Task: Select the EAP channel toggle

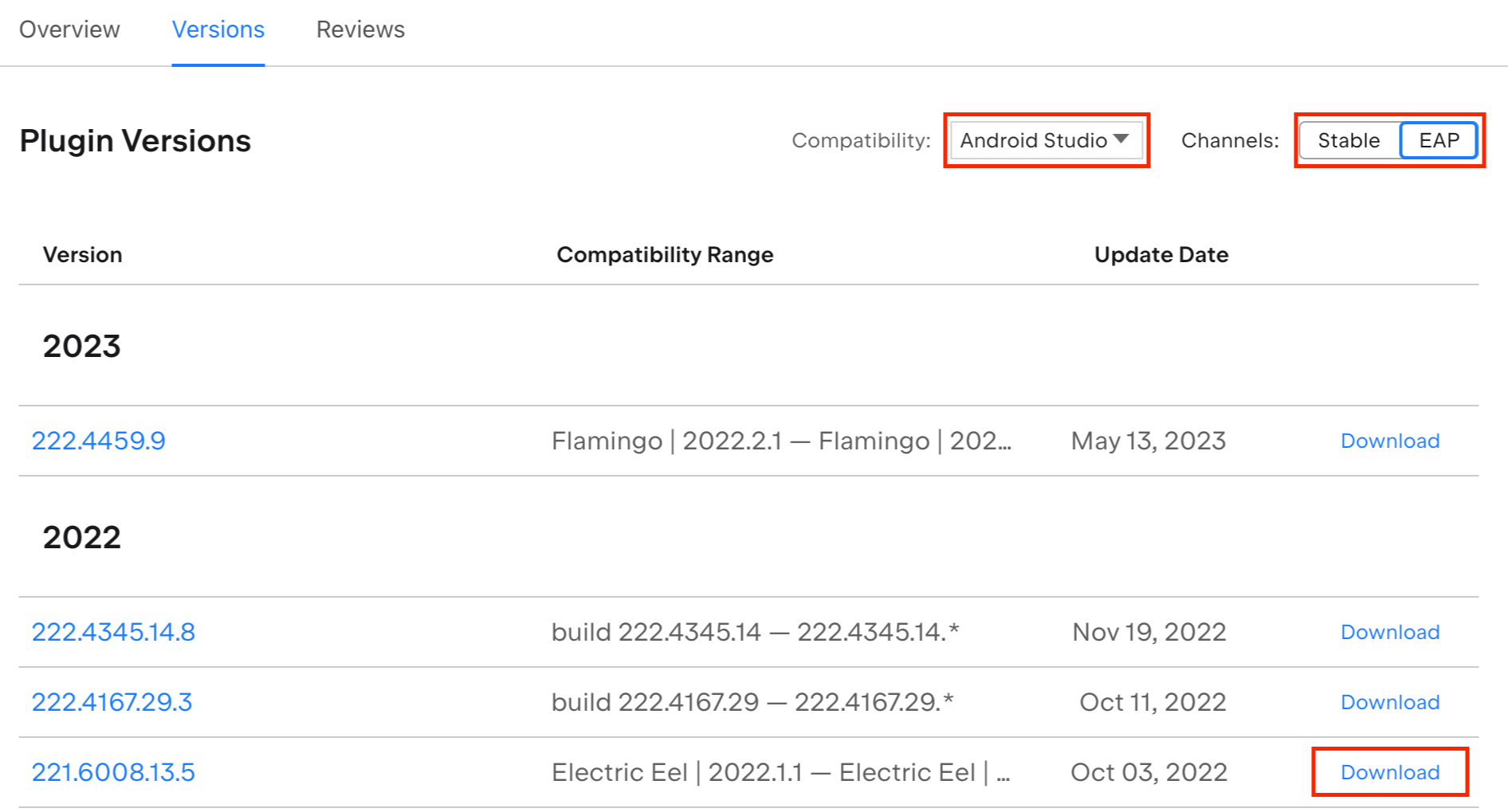Action: point(1439,140)
